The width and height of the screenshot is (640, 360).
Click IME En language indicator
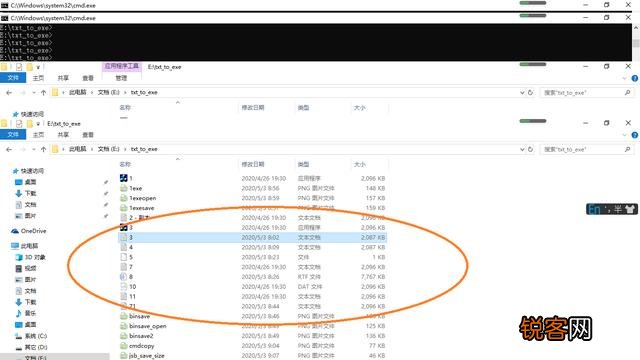pos(594,209)
